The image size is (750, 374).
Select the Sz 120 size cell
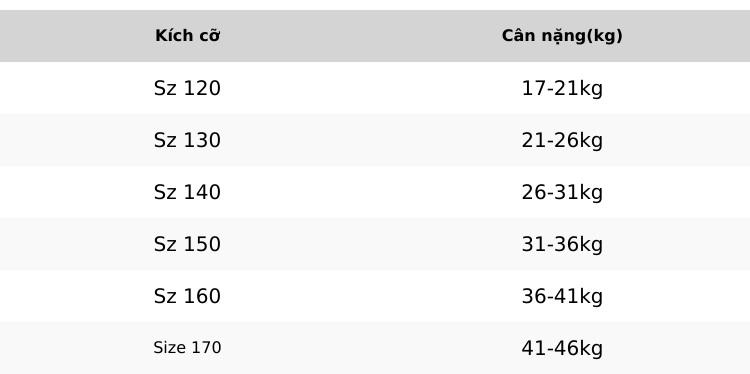pos(188,88)
